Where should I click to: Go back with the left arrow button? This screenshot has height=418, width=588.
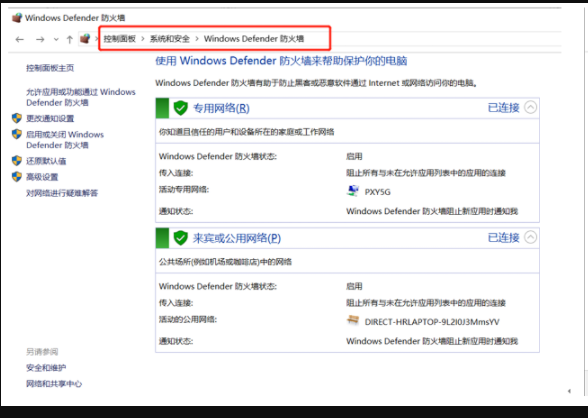pos(20,39)
